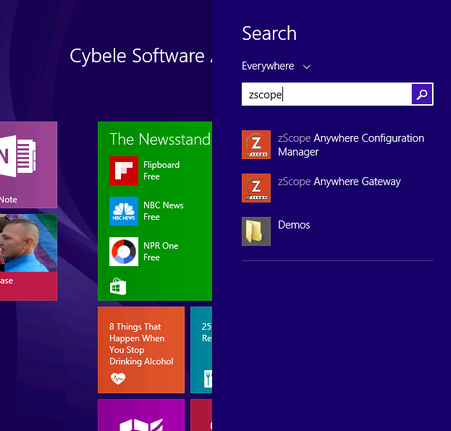Screen dimensions: 451x431
Task: Open the Flipboard app icon
Action: click(x=124, y=170)
